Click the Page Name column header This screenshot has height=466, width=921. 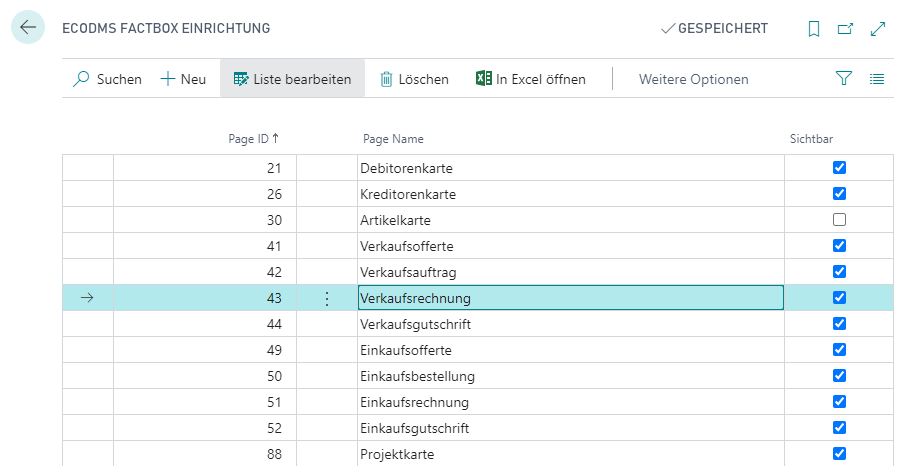point(393,139)
